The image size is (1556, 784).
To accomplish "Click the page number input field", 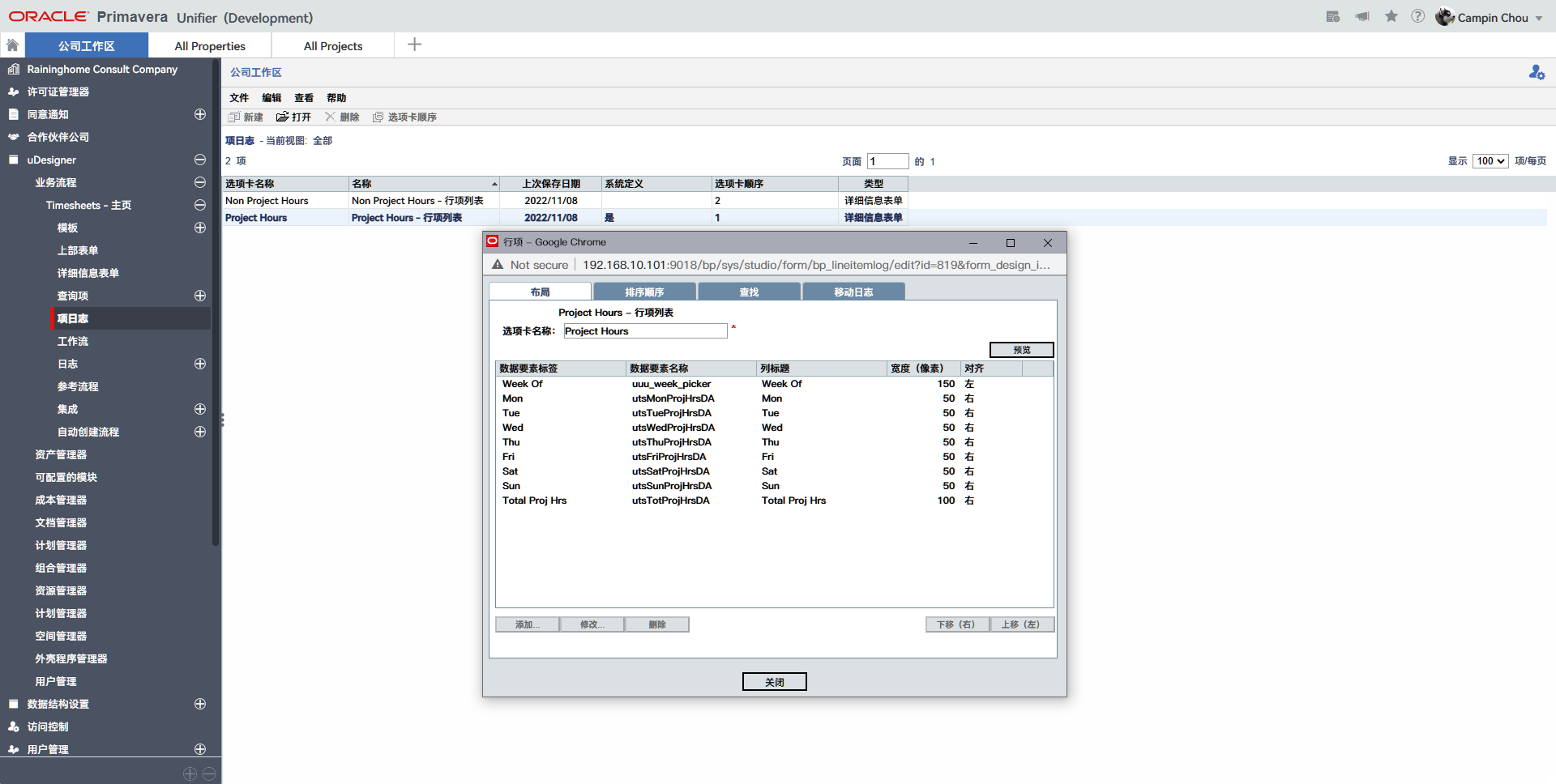I will 887,161.
